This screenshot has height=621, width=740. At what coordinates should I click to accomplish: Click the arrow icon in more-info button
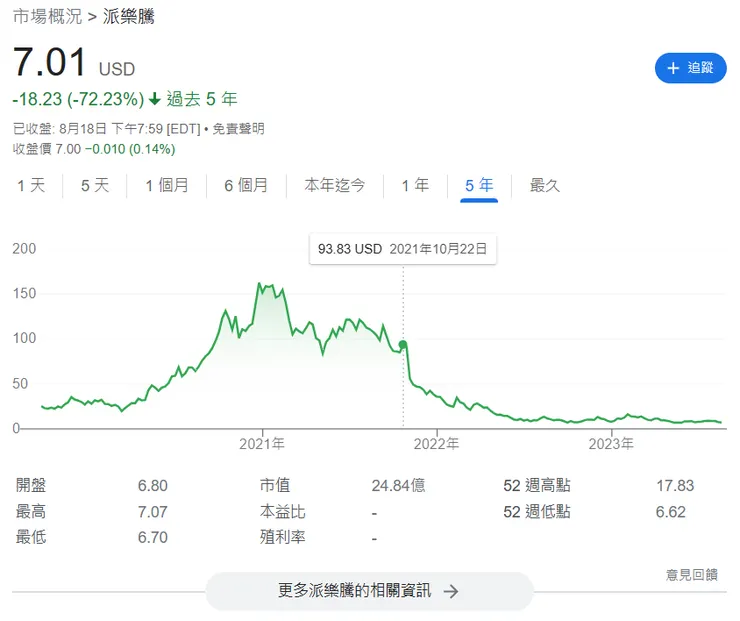click(x=451, y=591)
